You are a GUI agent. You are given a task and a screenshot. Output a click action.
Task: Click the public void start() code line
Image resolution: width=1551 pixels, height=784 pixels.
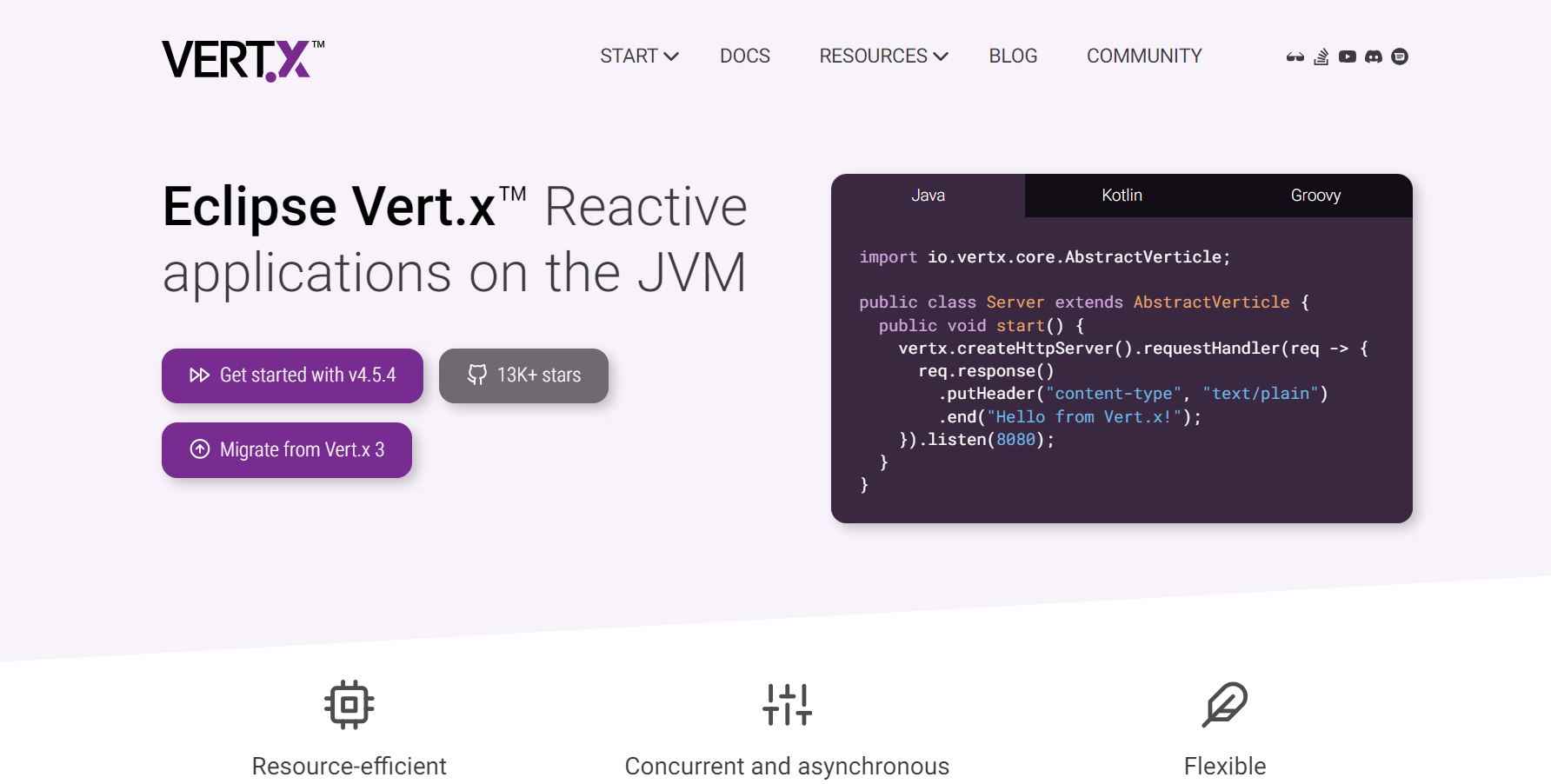click(982, 326)
